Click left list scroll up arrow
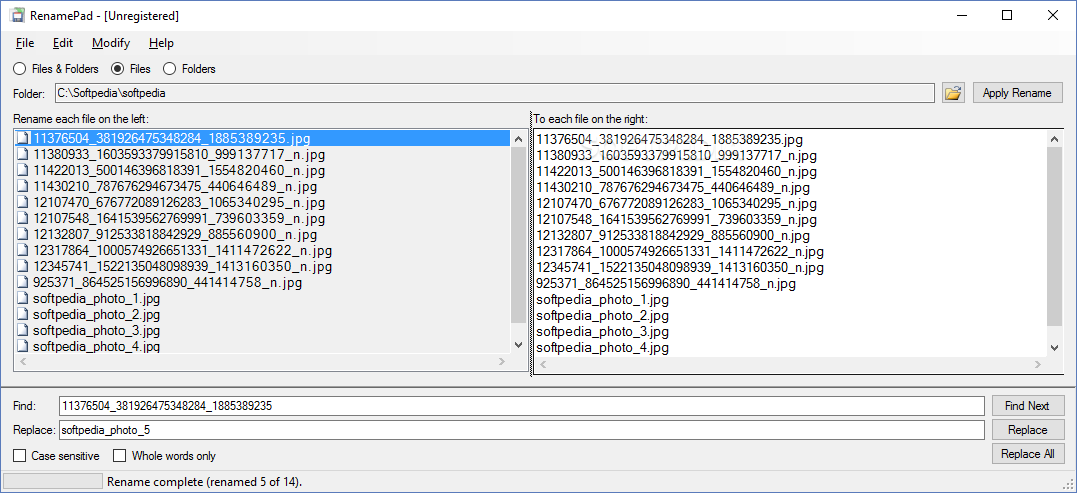Image resolution: width=1077 pixels, height=493 pixels. (519, 139)
